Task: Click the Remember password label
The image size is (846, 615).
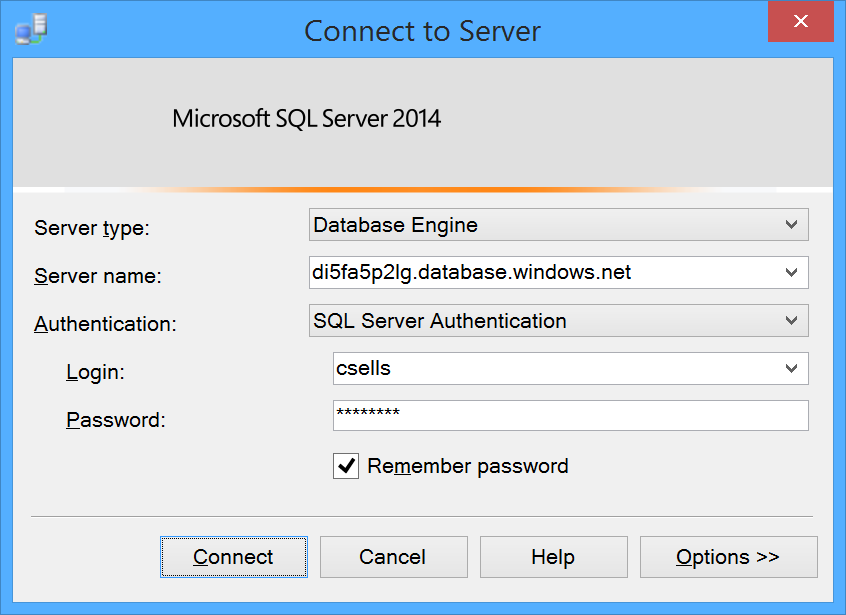Action: 468,466
